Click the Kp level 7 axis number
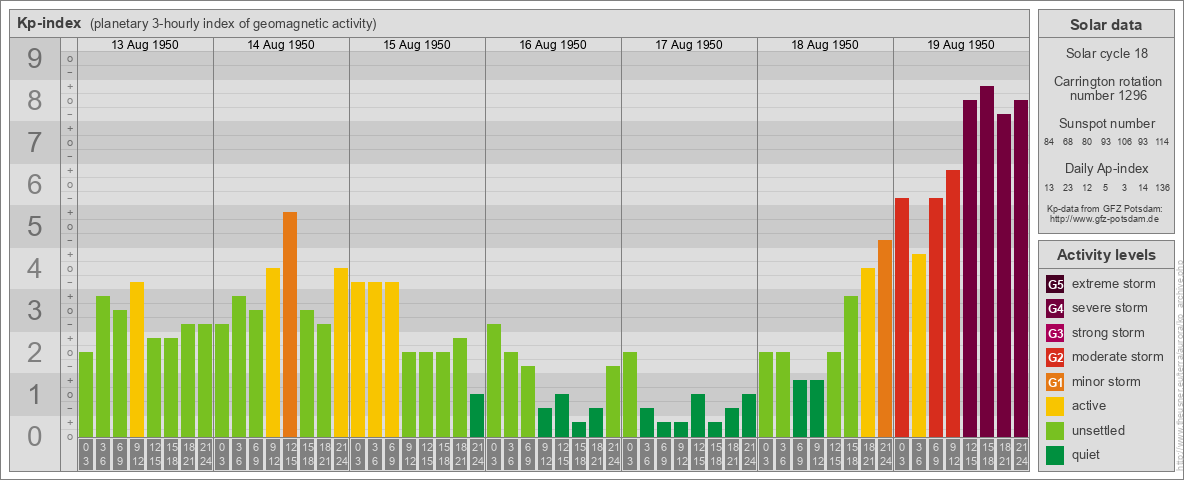 35,143
